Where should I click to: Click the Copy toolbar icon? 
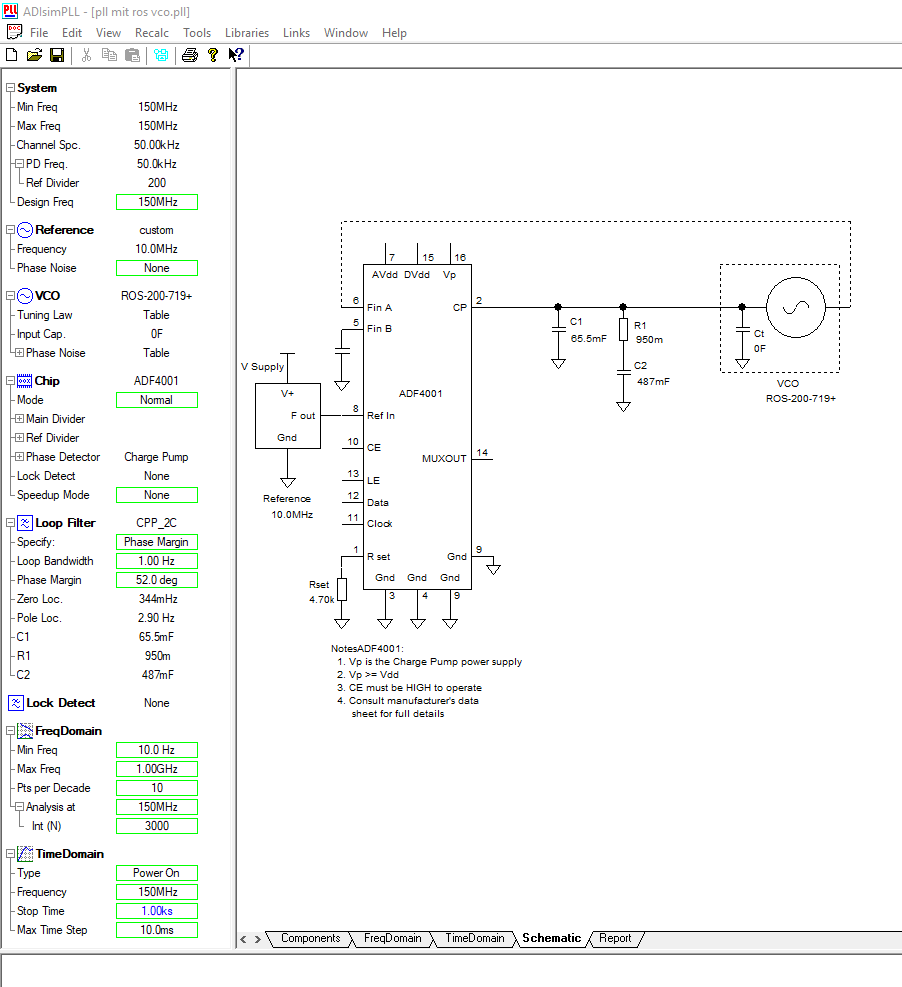(109, 55)
